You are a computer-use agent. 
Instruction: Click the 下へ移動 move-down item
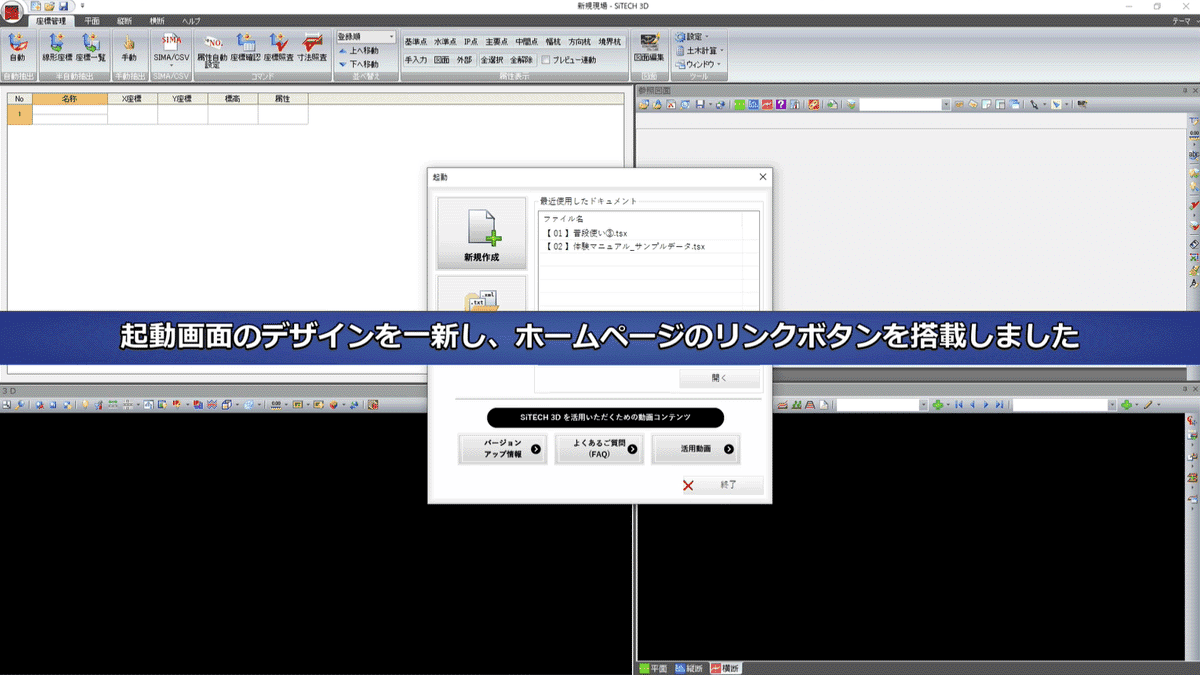pos(358,64)
